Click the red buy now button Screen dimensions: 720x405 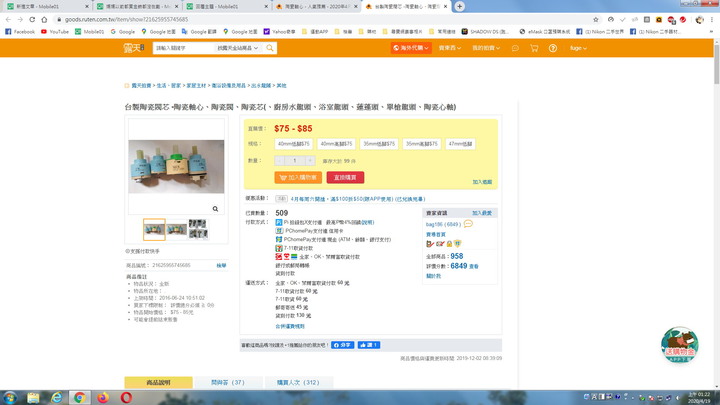click(x=345, y=177)
